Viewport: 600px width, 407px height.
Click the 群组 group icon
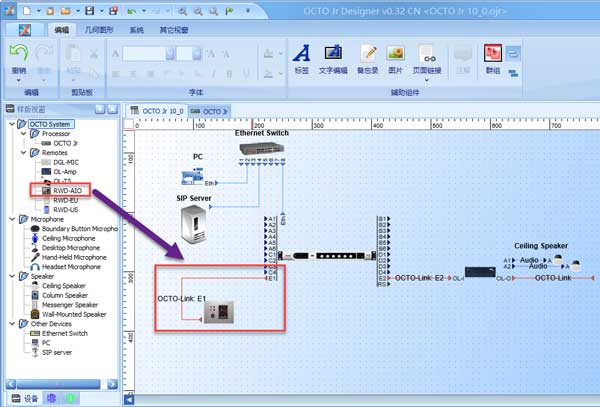492,55
